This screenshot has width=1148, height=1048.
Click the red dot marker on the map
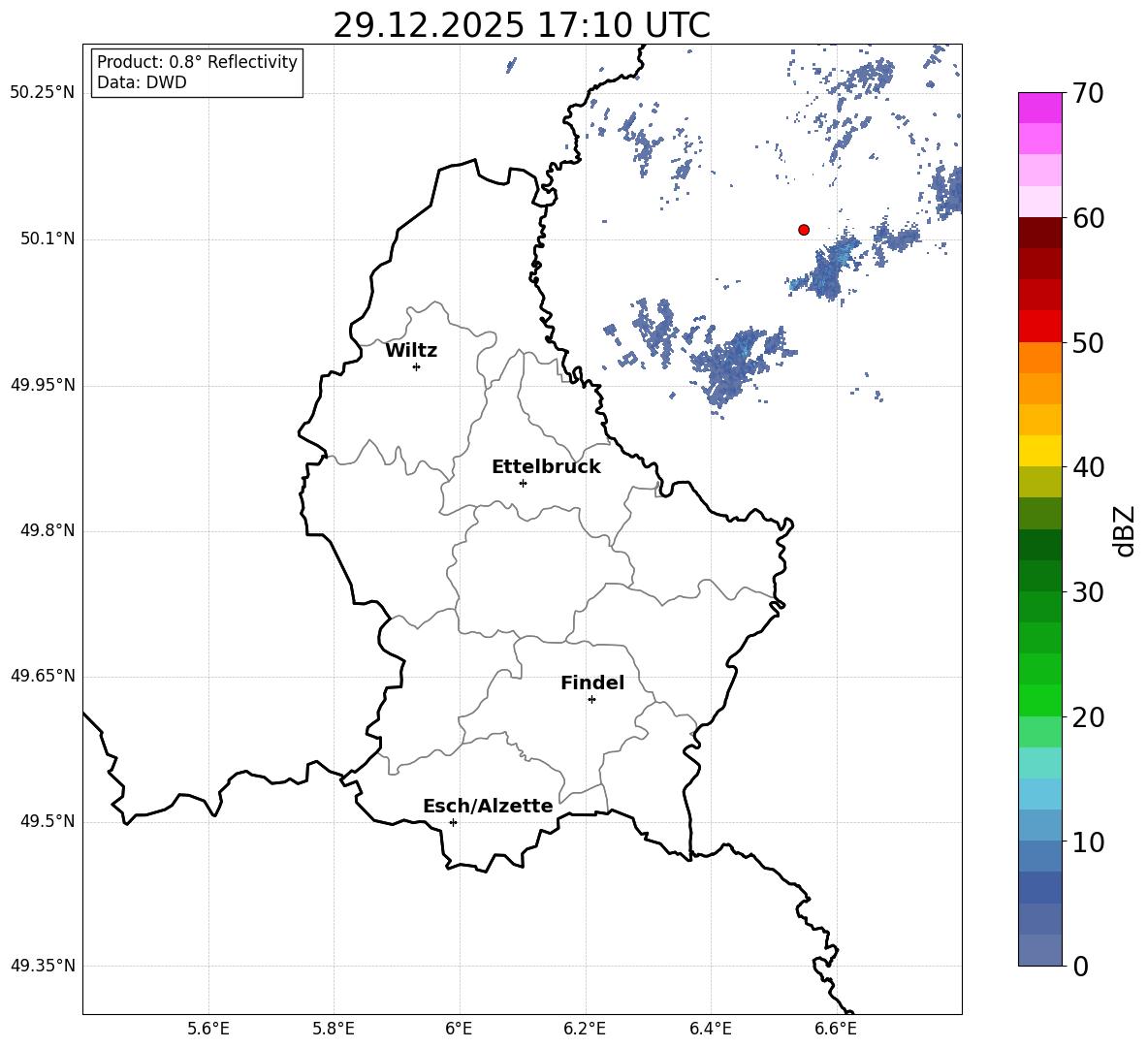804,230
